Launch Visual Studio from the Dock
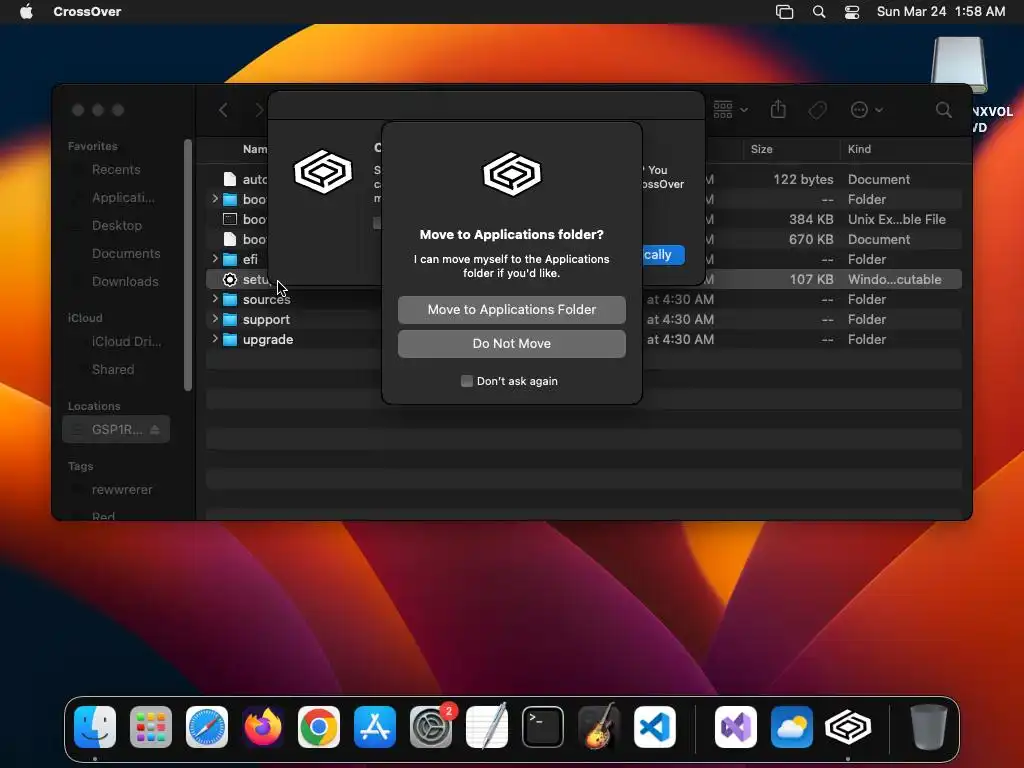Viewport: 1024px width, 768px height. (736, 727)
